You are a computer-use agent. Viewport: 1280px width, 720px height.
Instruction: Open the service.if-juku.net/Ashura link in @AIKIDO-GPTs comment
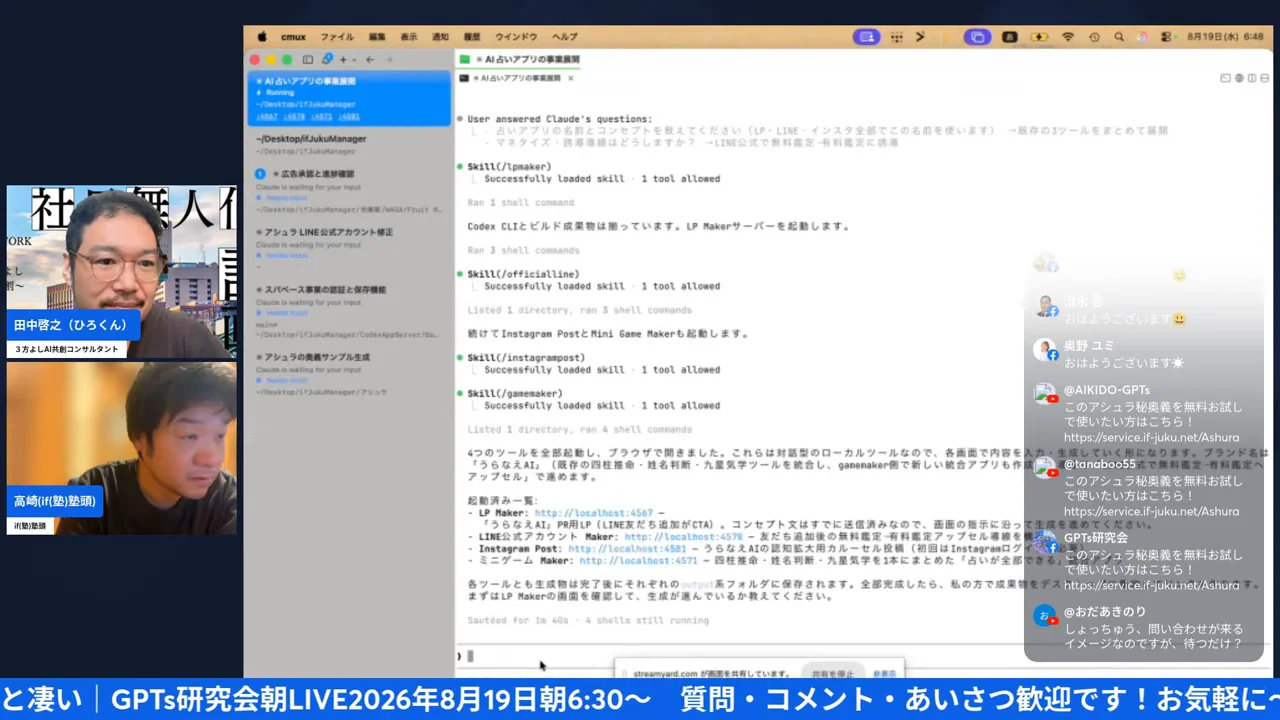(x=1151, y=438)
